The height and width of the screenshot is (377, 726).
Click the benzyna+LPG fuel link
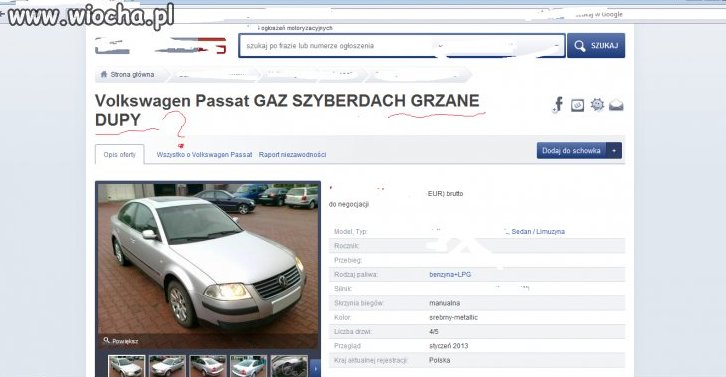click(450, 275)
